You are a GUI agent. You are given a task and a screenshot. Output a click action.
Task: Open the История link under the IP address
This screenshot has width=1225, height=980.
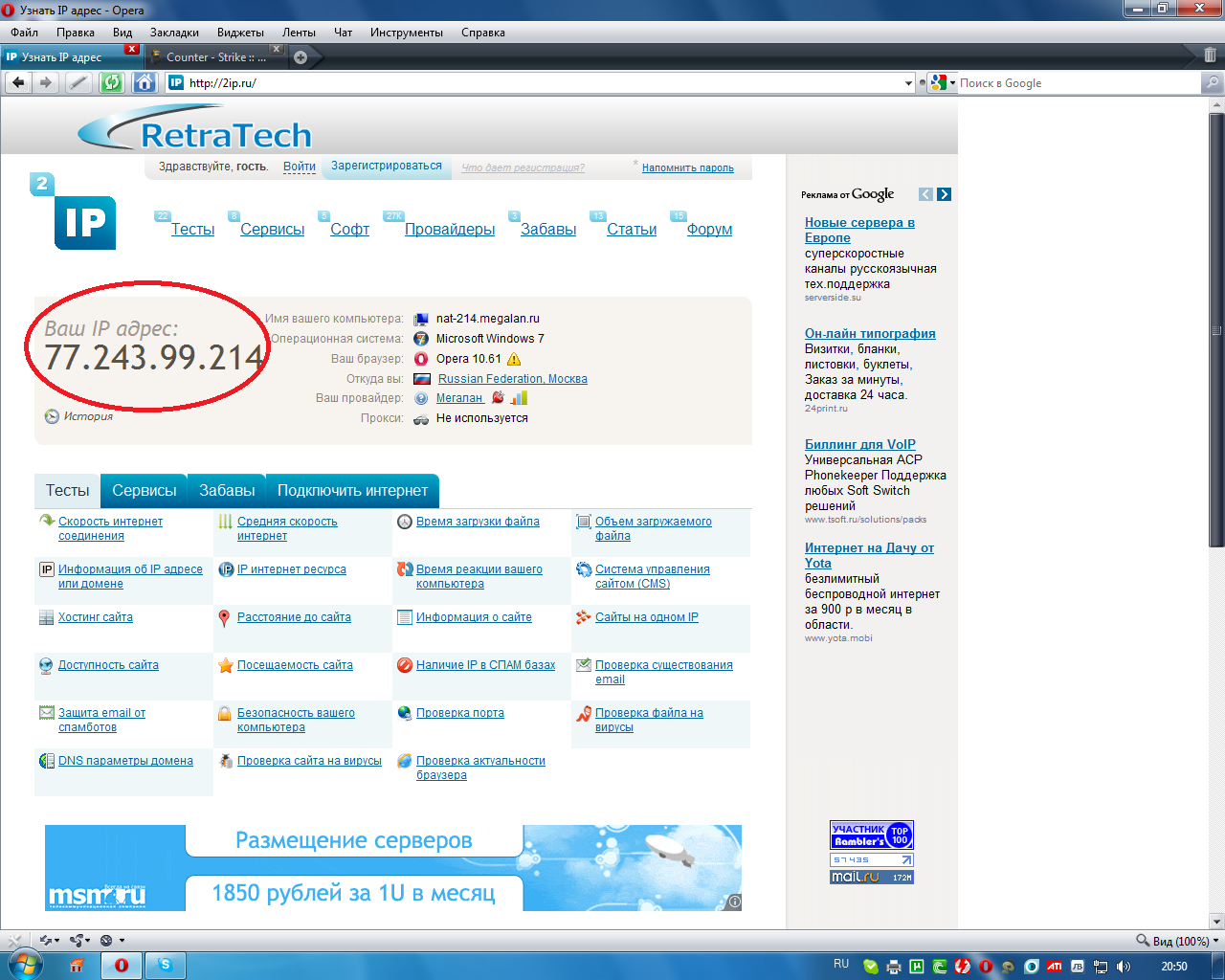click(x=88, y=416)
